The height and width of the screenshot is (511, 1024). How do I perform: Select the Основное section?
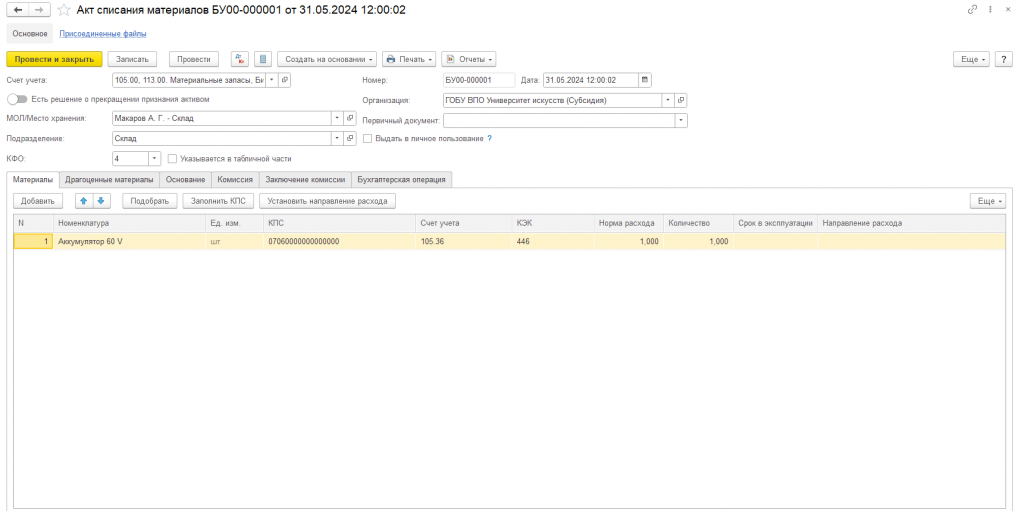click(30, 33)
